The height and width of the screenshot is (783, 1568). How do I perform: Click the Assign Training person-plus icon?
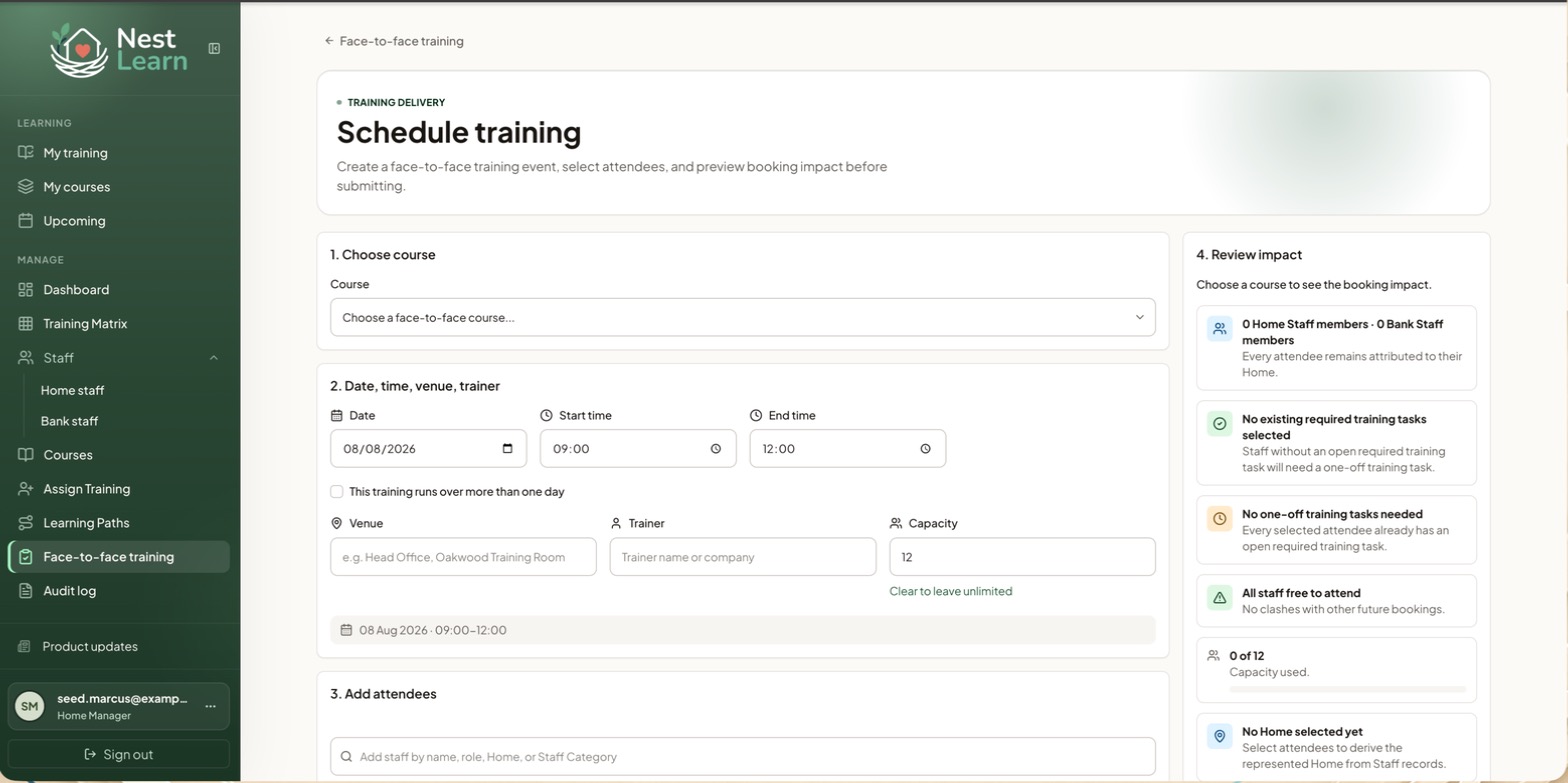[26, 489]
